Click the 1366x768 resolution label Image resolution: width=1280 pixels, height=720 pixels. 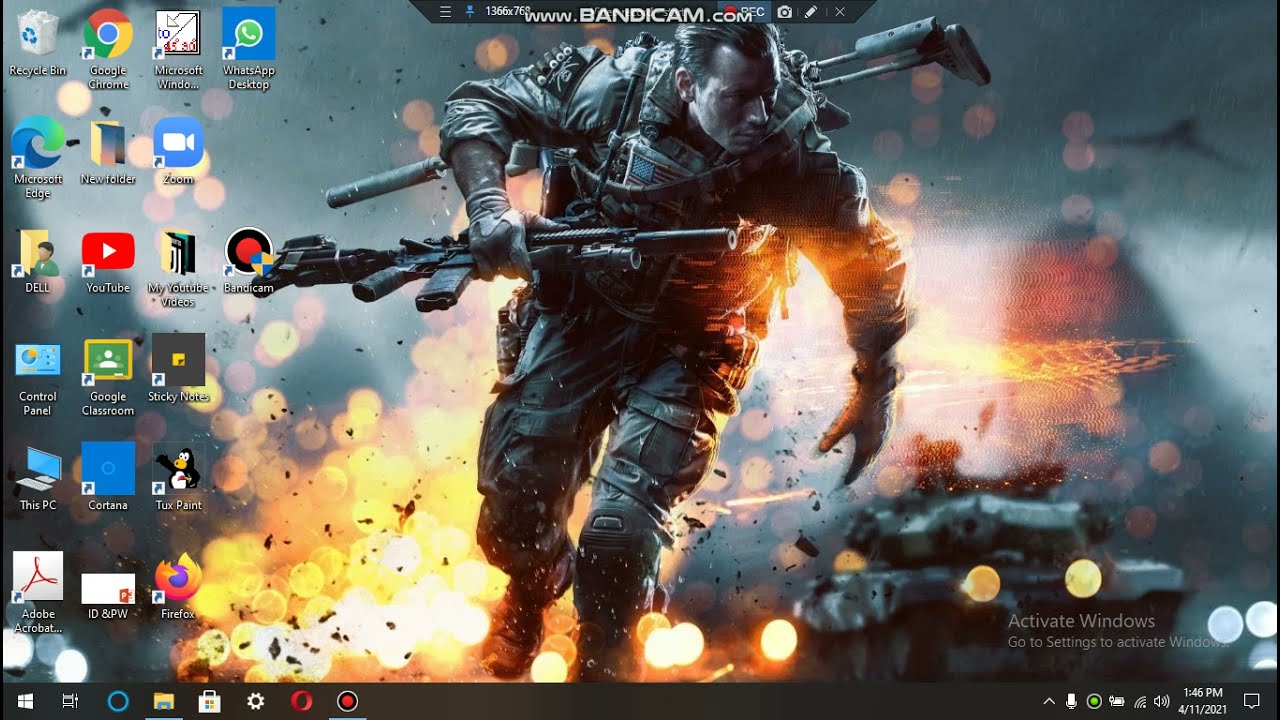pyautogui.click(x=508, y=12)
